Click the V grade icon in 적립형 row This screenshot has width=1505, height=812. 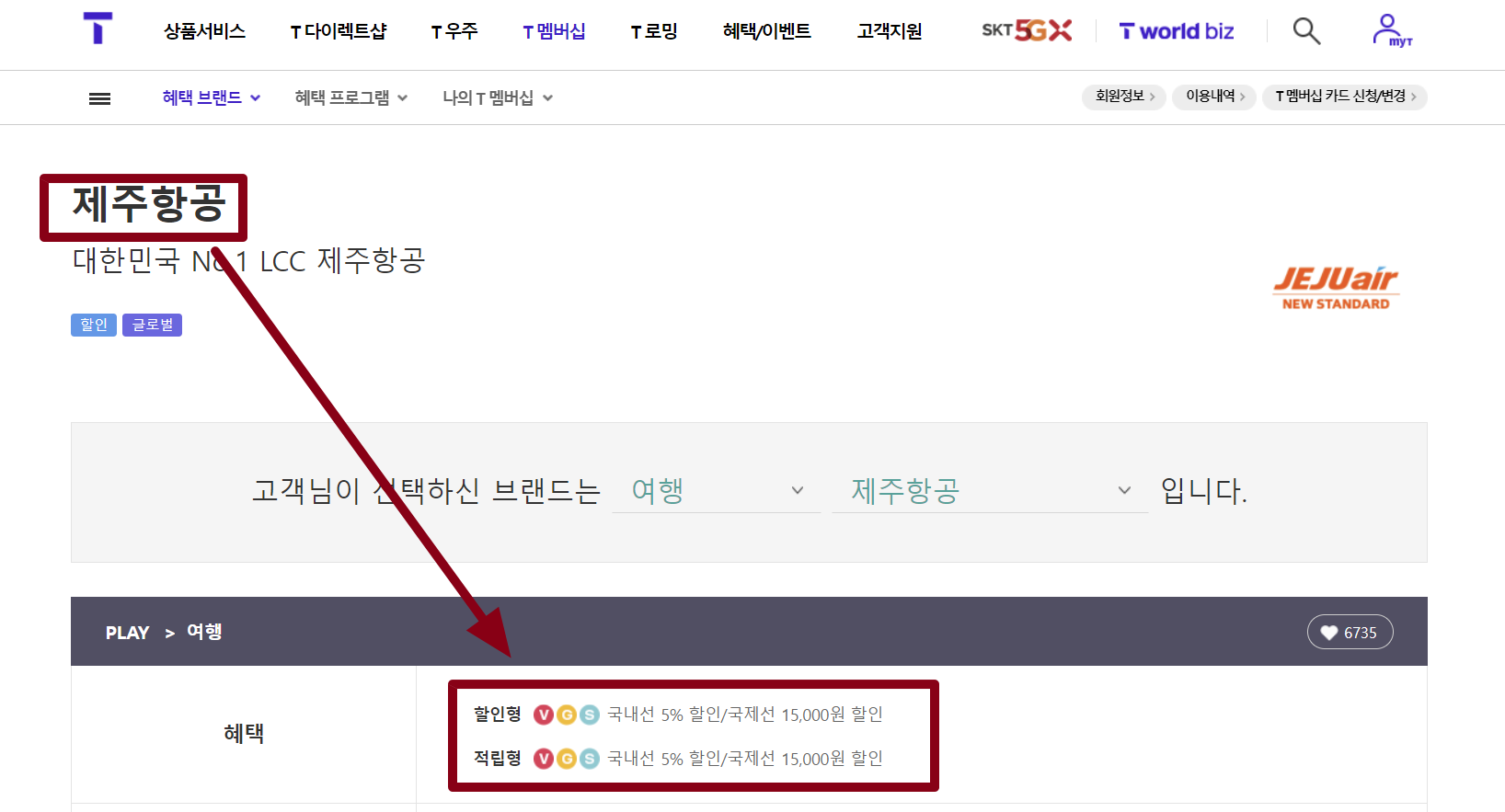tap(544, 759)
